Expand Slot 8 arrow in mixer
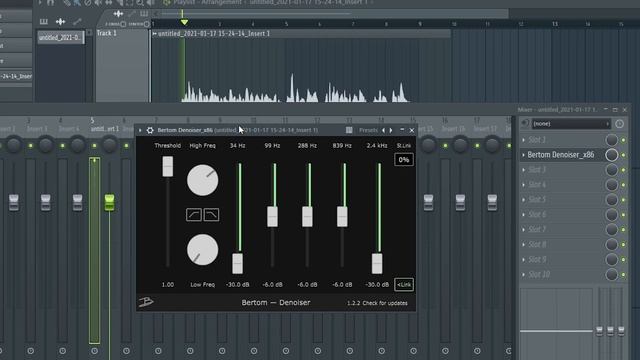640x360 pixels. tap(524, 244)
